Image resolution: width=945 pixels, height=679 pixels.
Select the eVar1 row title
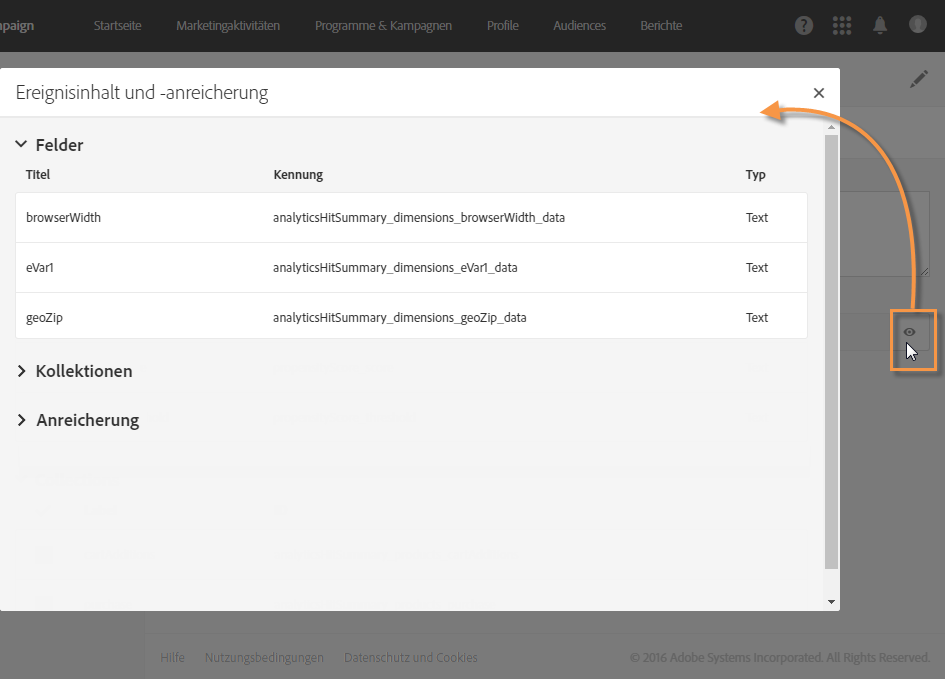click(40, 268)
